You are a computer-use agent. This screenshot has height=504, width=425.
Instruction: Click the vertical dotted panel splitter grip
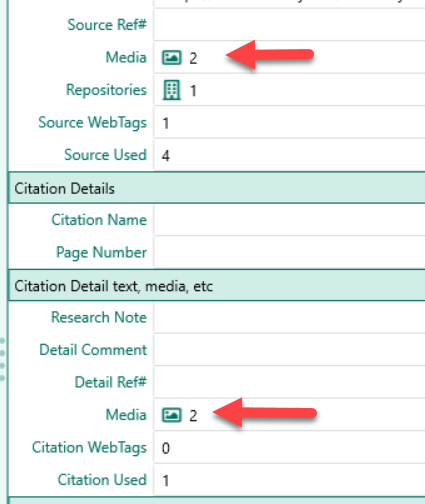coord(3,359)
